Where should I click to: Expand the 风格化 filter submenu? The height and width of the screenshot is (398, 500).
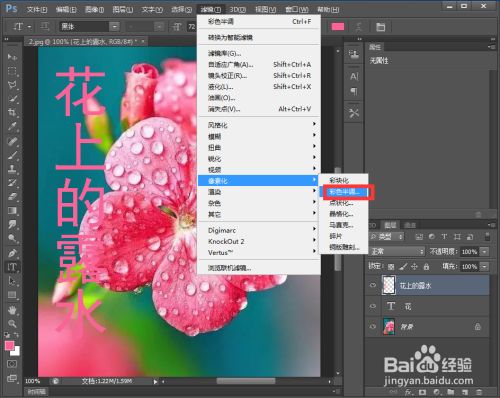259,125
